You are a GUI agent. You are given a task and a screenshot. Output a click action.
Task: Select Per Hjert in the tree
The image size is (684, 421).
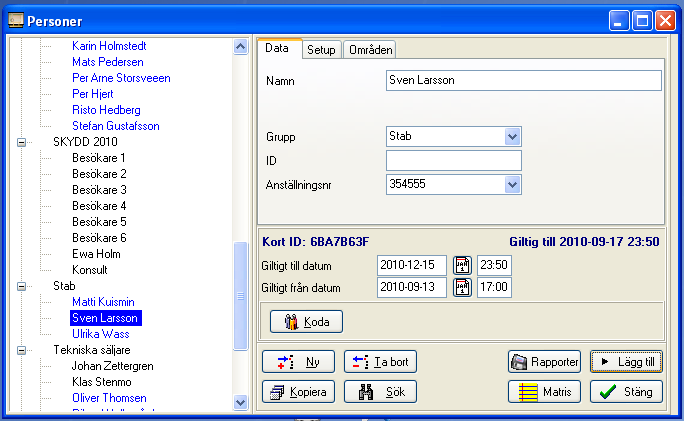(92, 94)
